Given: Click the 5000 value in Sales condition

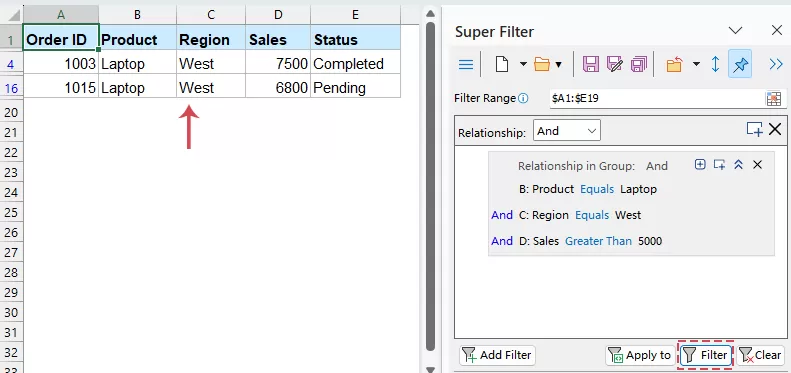Looking at the screenshot, I should tap(650, 241).
